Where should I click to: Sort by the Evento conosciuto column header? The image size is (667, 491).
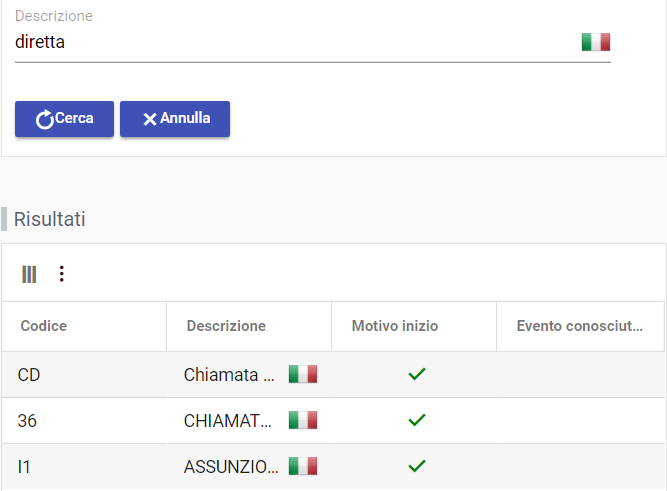tap(579, 326)
